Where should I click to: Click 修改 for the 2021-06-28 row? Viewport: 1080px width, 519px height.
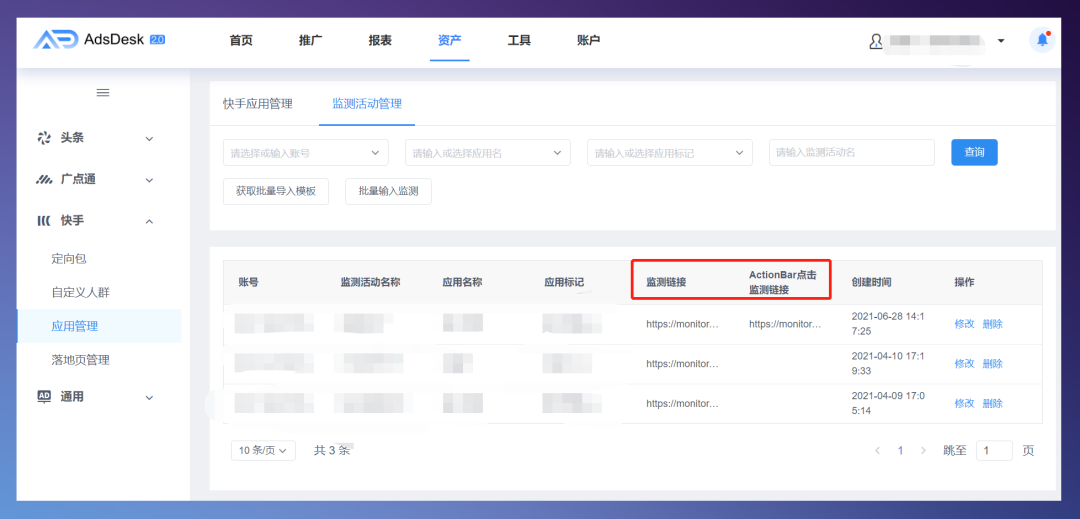(964, 324)
